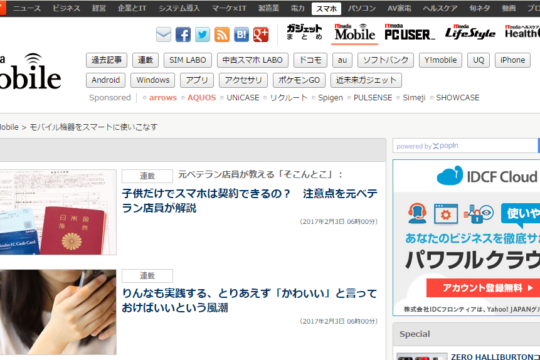Open the システム導入 top menu item
Image resolution: width=540 pixels, height=360 pixels.
179,8
